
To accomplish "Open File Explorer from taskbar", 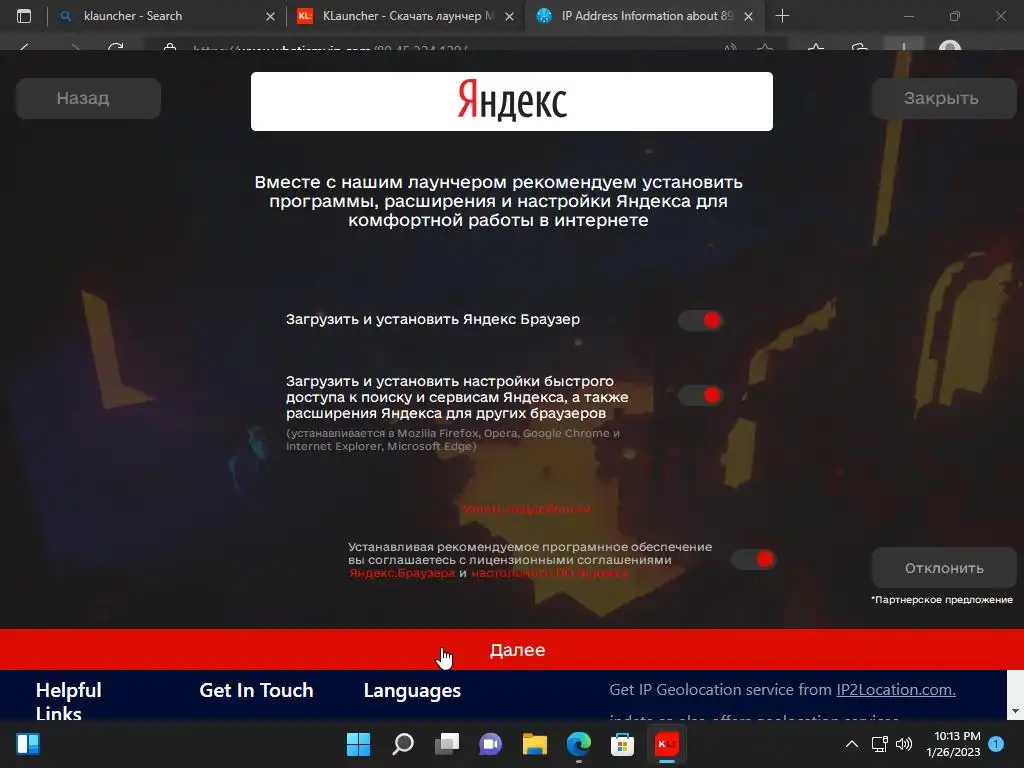I will [x=535, y=744].
